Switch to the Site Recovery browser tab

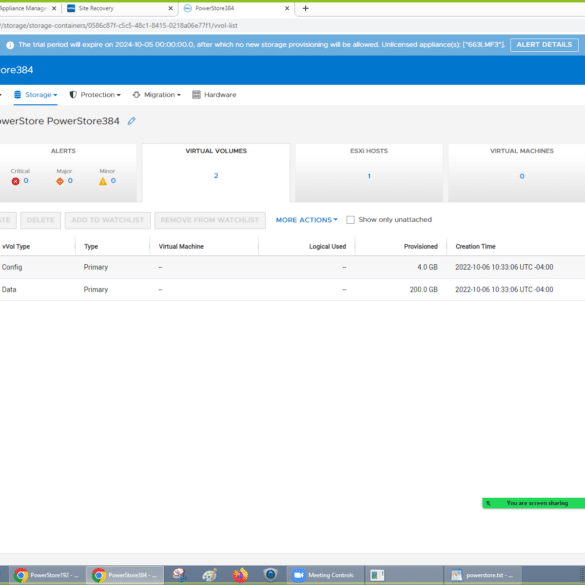point(119,8)
